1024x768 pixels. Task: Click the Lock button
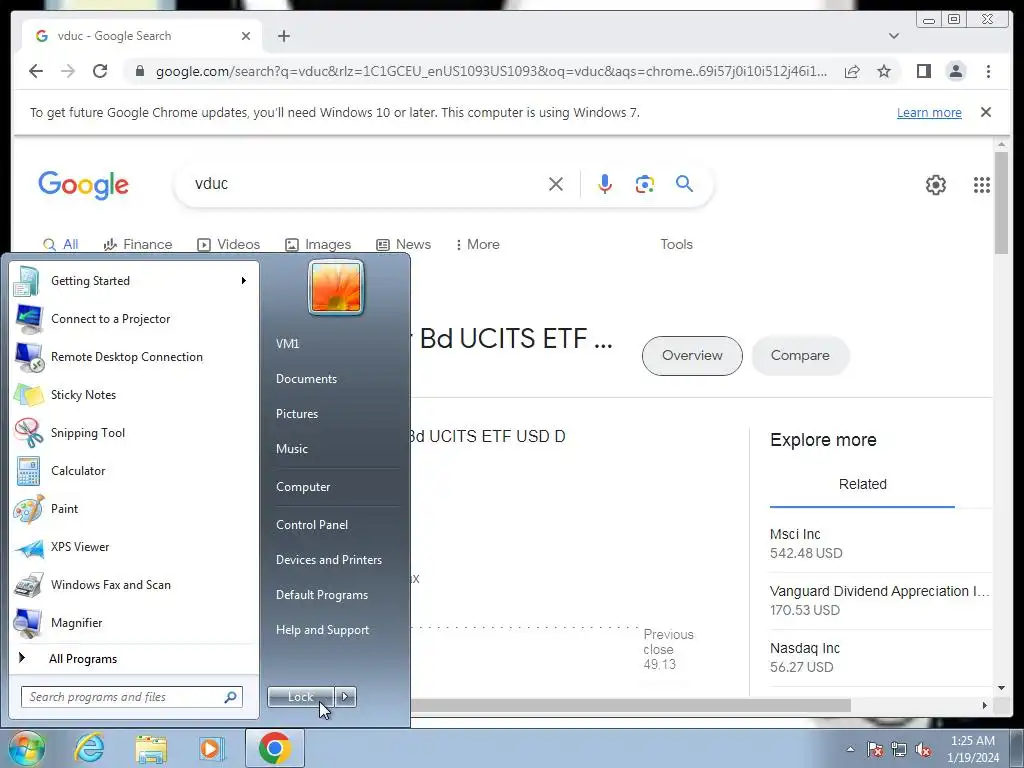pyautogui.click(x=300, y=697)
